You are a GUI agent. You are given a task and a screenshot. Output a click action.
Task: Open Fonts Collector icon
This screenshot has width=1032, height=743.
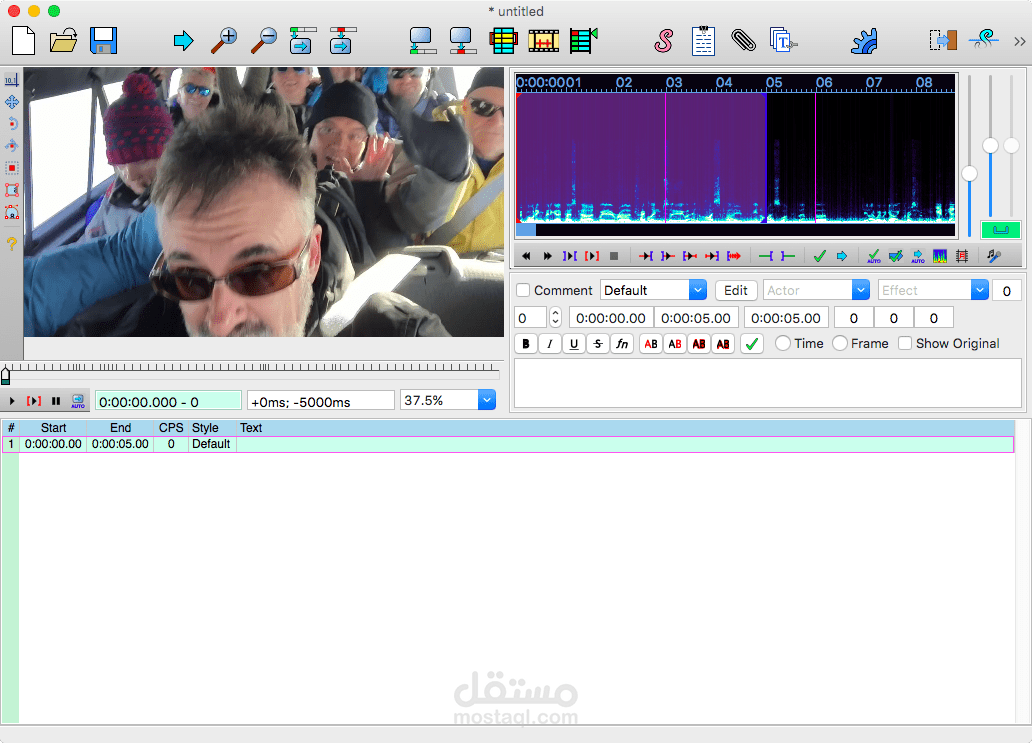(x=783, y=41)
